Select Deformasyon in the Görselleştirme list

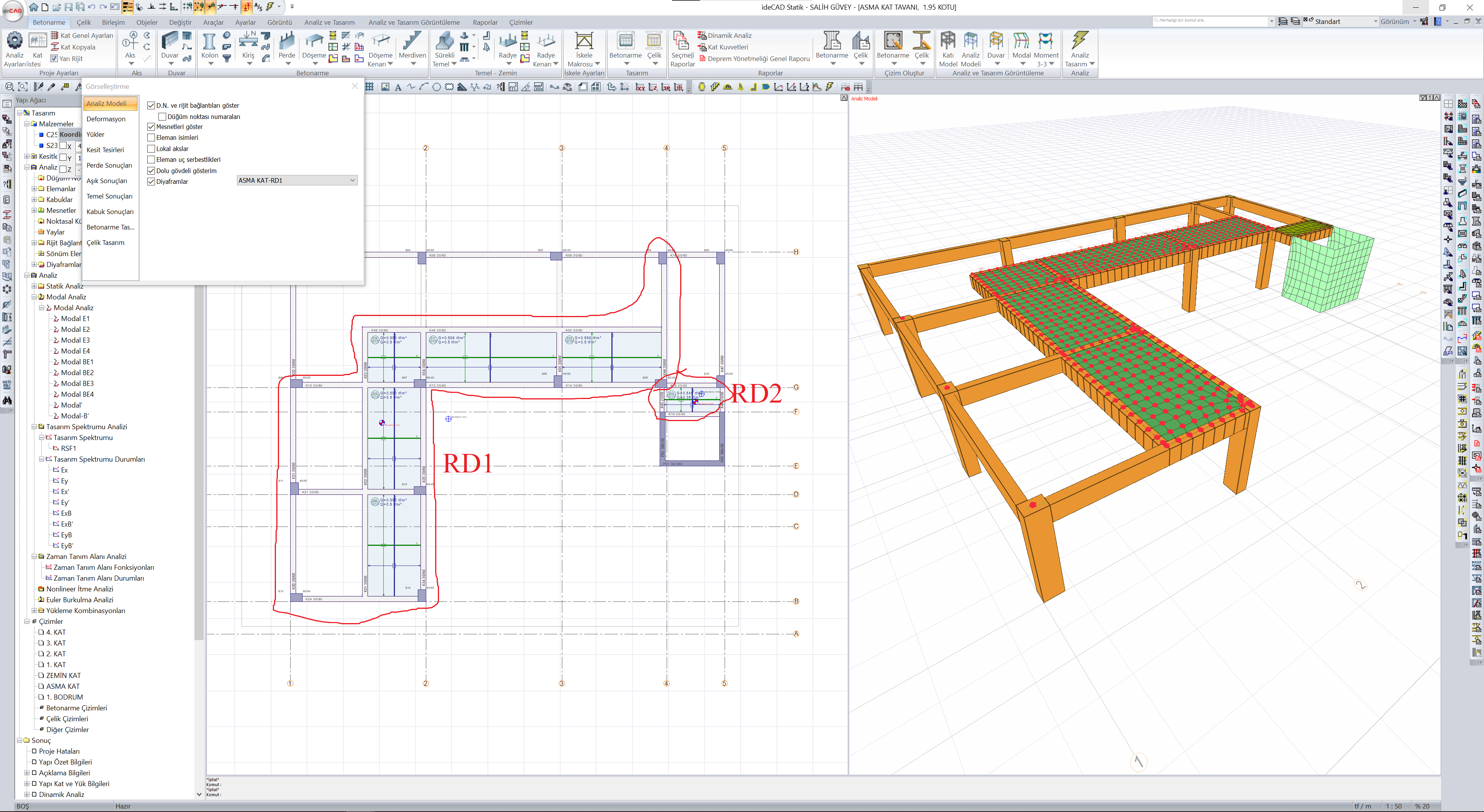[x=106, y=119]
